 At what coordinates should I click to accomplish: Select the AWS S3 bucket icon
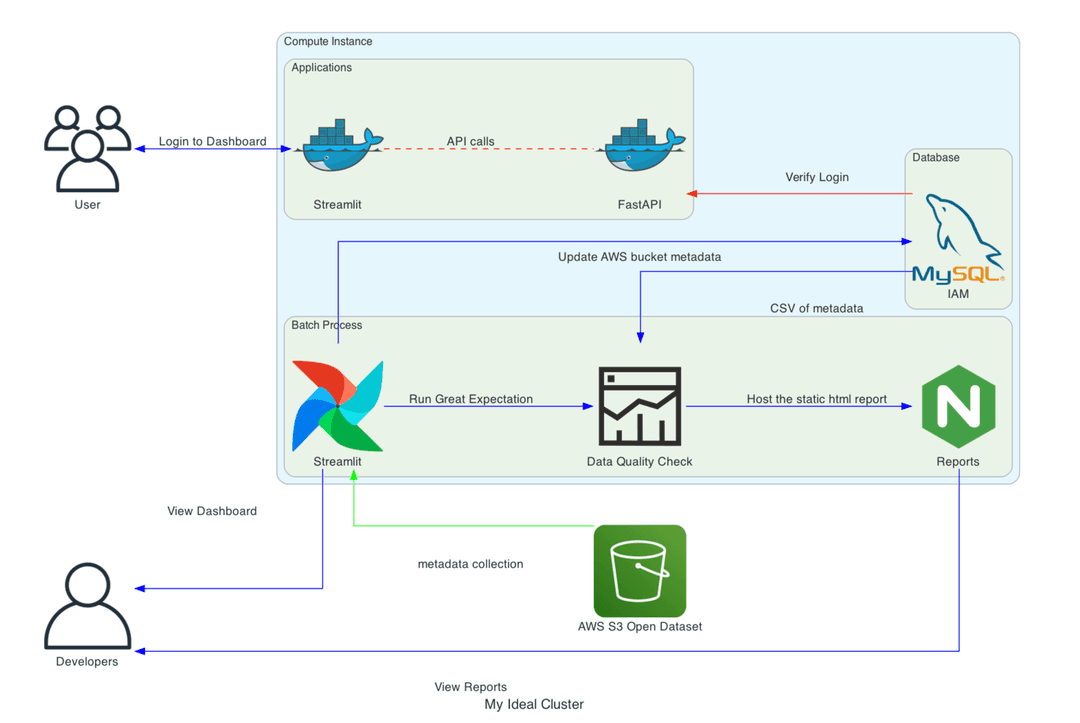[640, 571]
